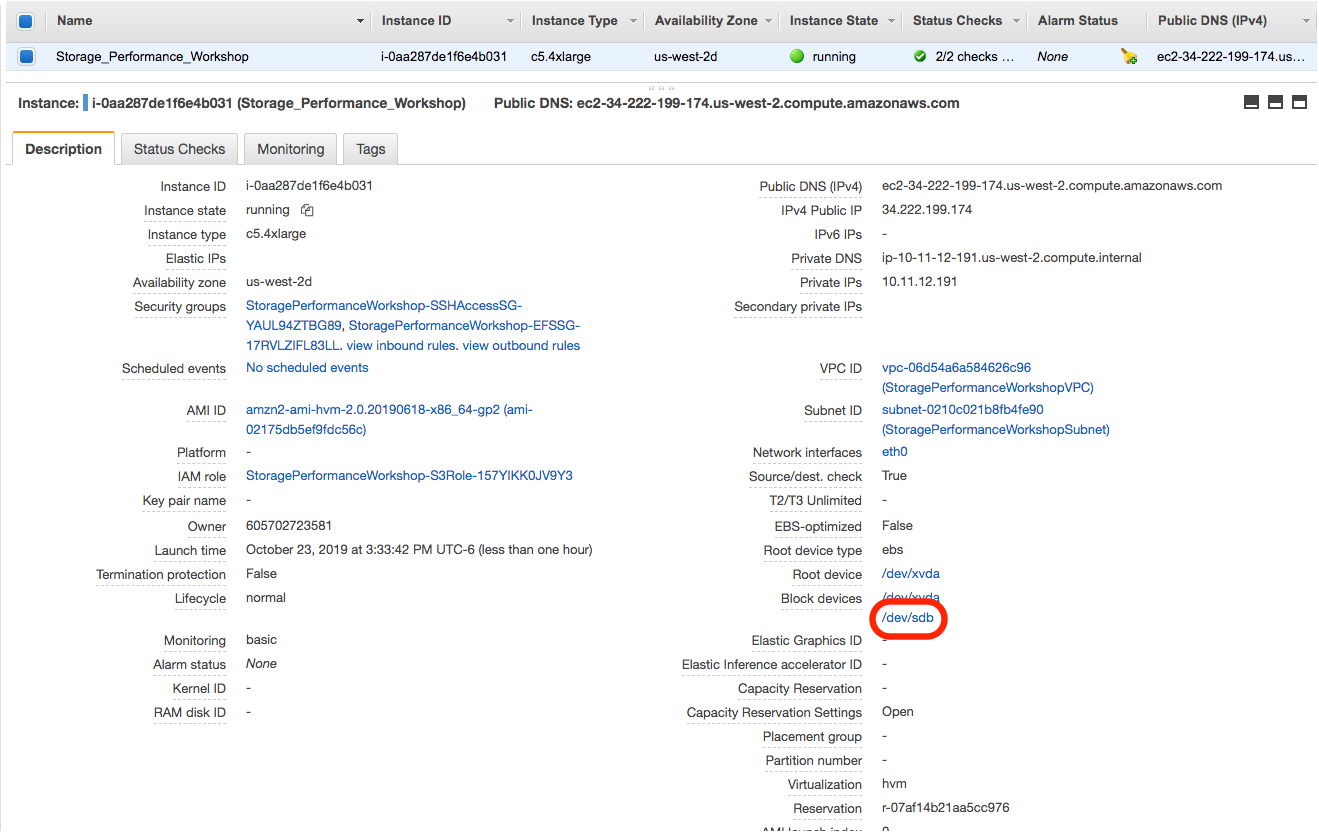Screen dimensions: 1319x832
Task: Click the Storage_Performance_Workshop name in table row
Action: (x=152, y=57)
